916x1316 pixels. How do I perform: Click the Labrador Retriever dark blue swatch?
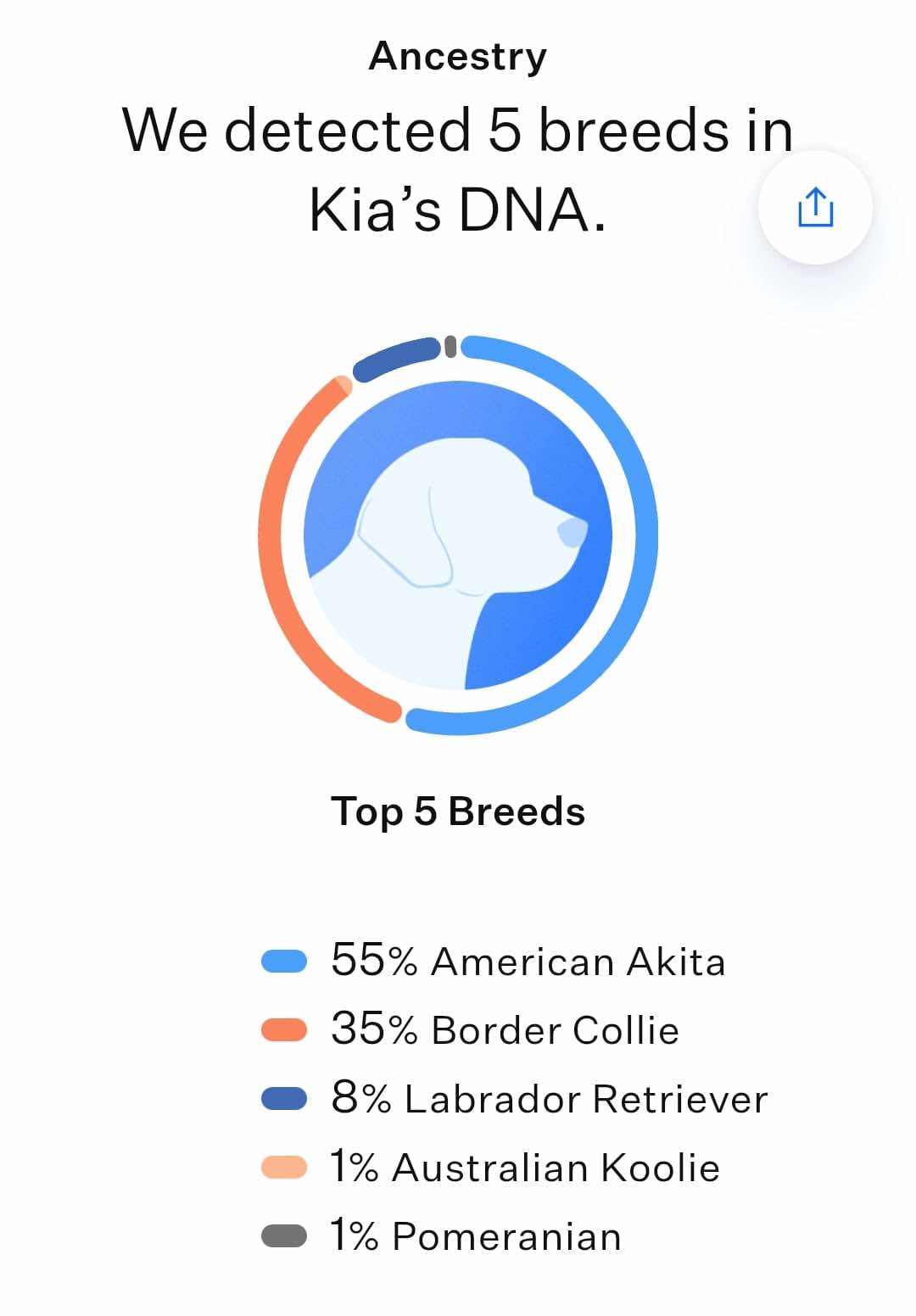[x=283, y=1098]
